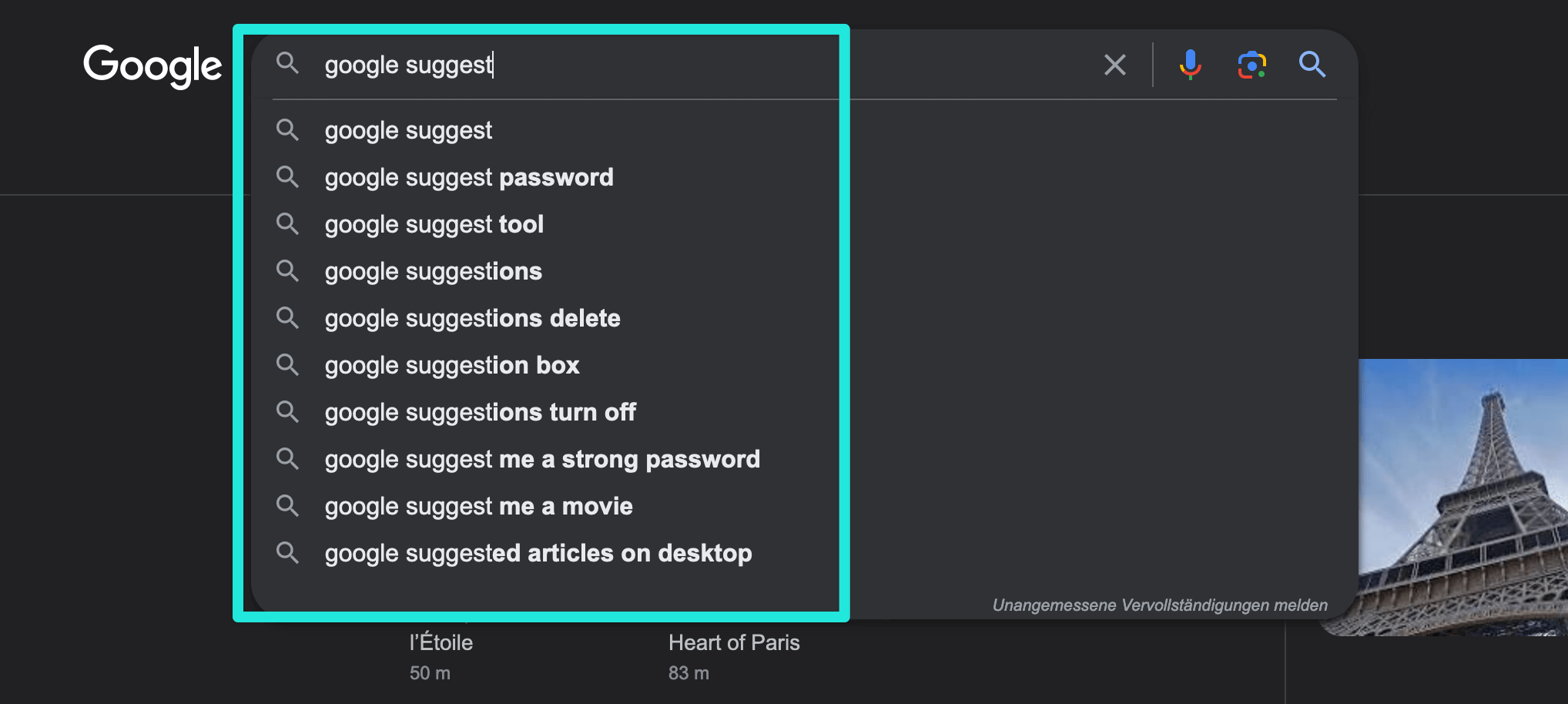
Task: Open Google Lens image search icon
Action: point(1252,65)
